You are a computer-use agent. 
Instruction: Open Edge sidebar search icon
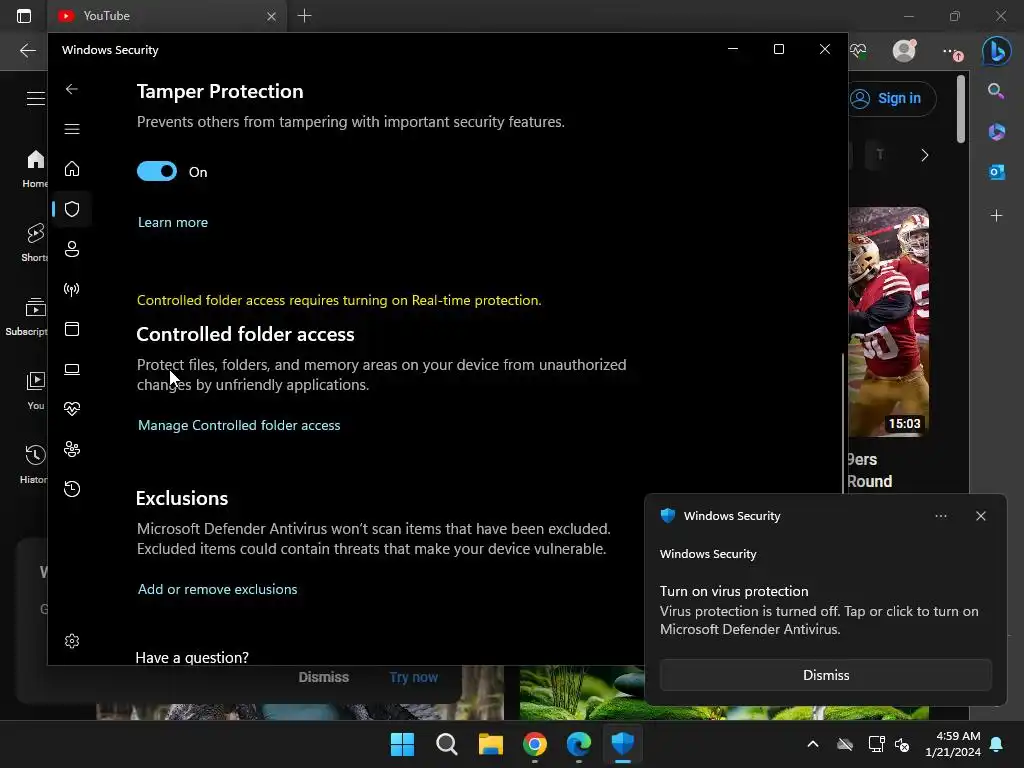click(996, 91)
